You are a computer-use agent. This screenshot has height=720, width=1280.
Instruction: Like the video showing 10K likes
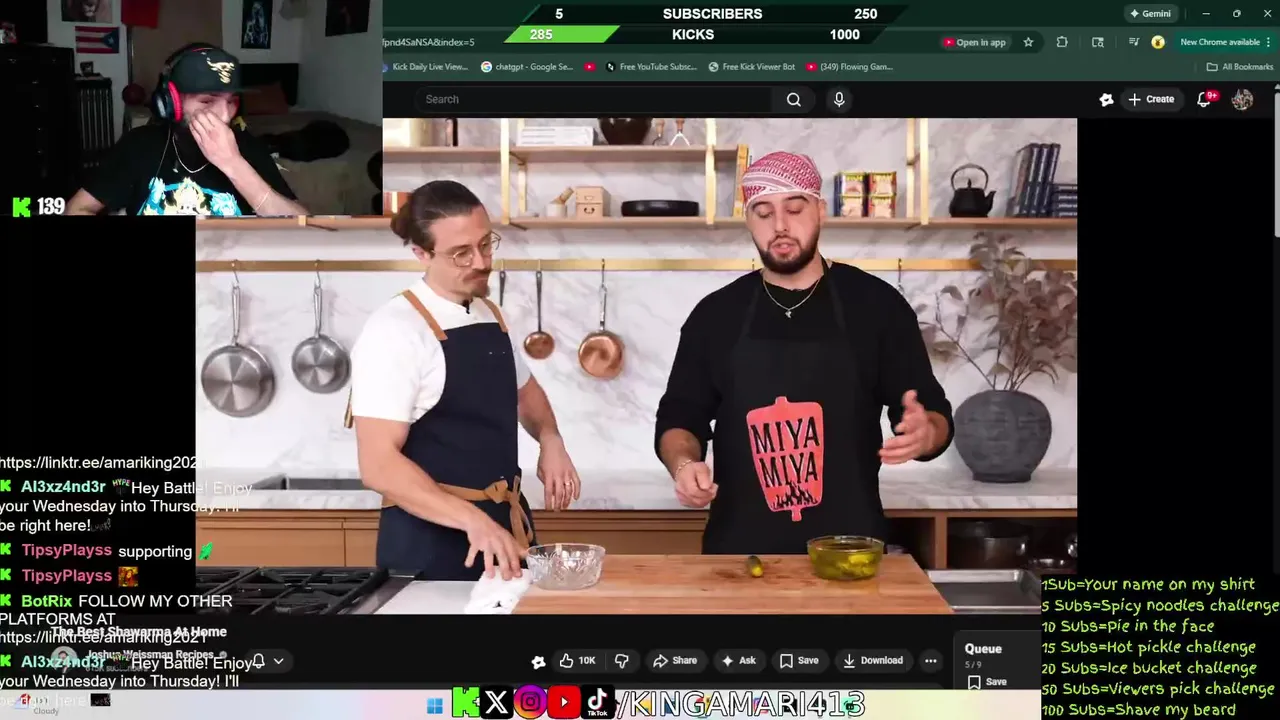[x=577, y=661]
